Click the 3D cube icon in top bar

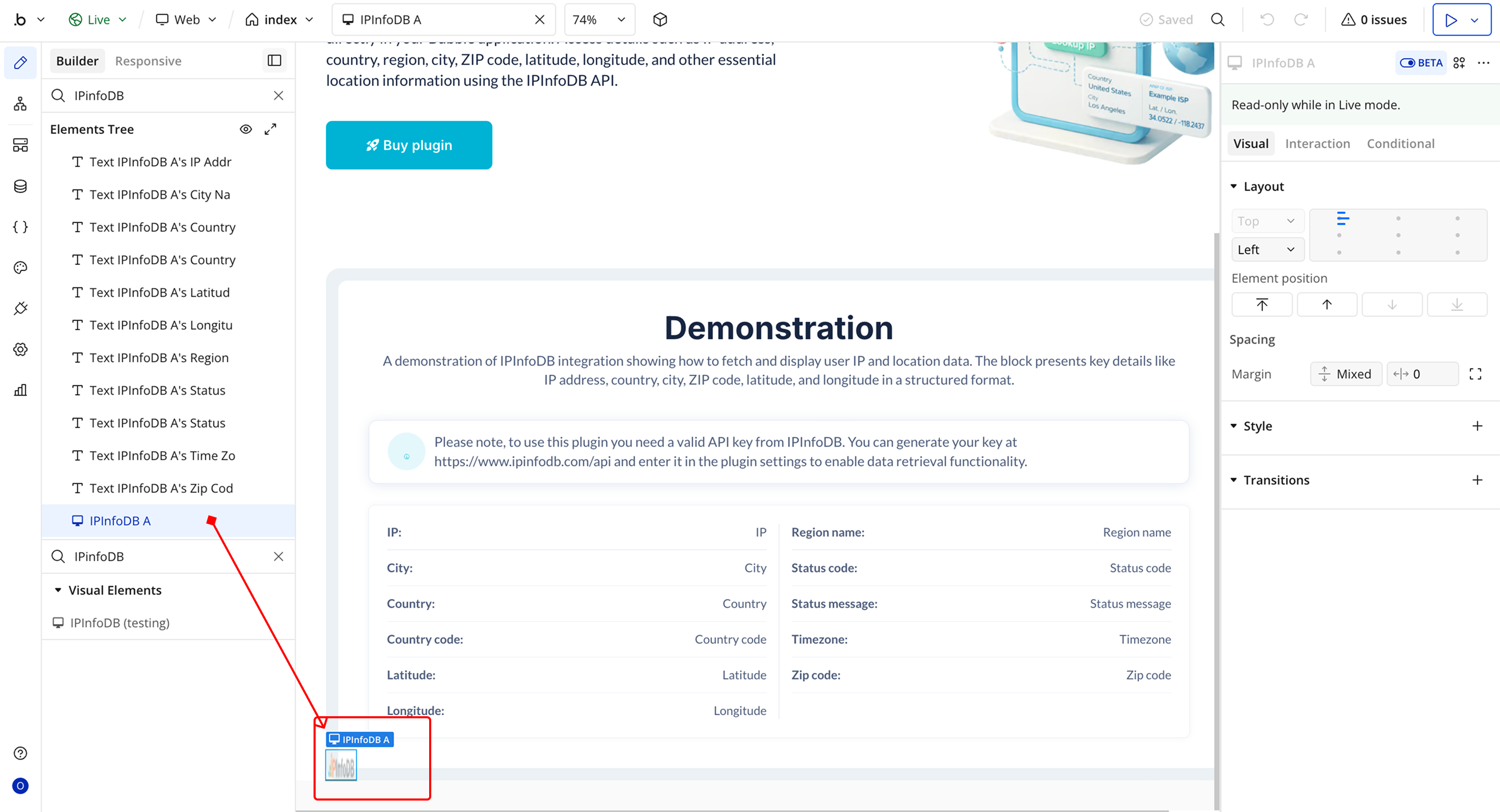[660, 20]
